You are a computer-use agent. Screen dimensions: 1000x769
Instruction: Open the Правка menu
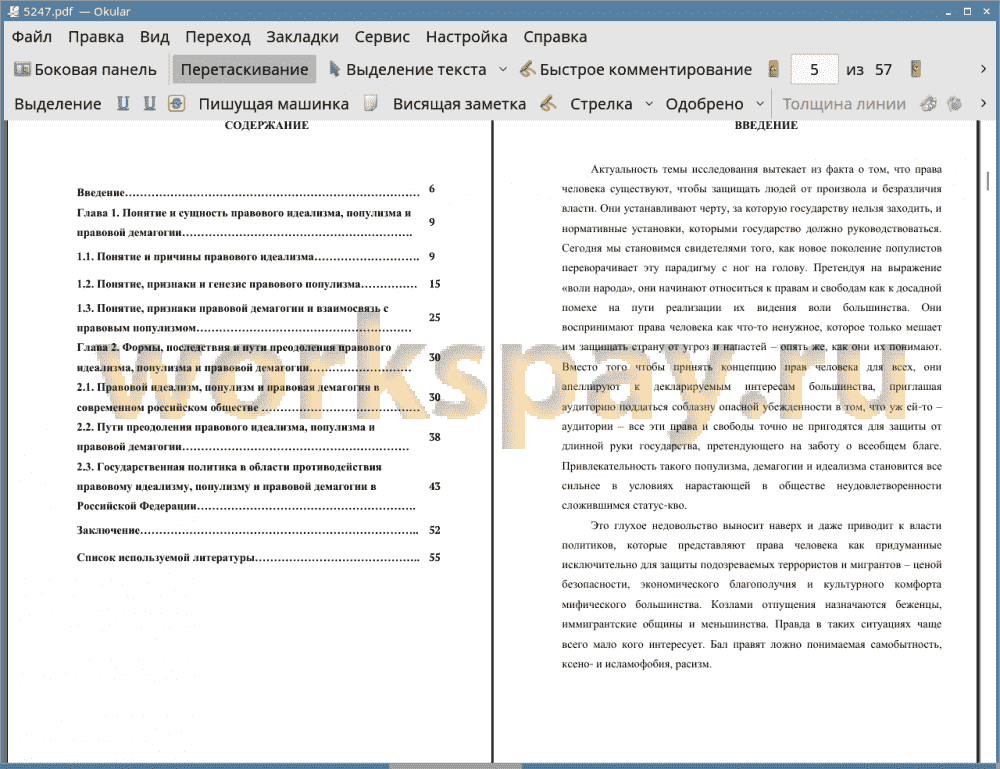click(96, 37)
